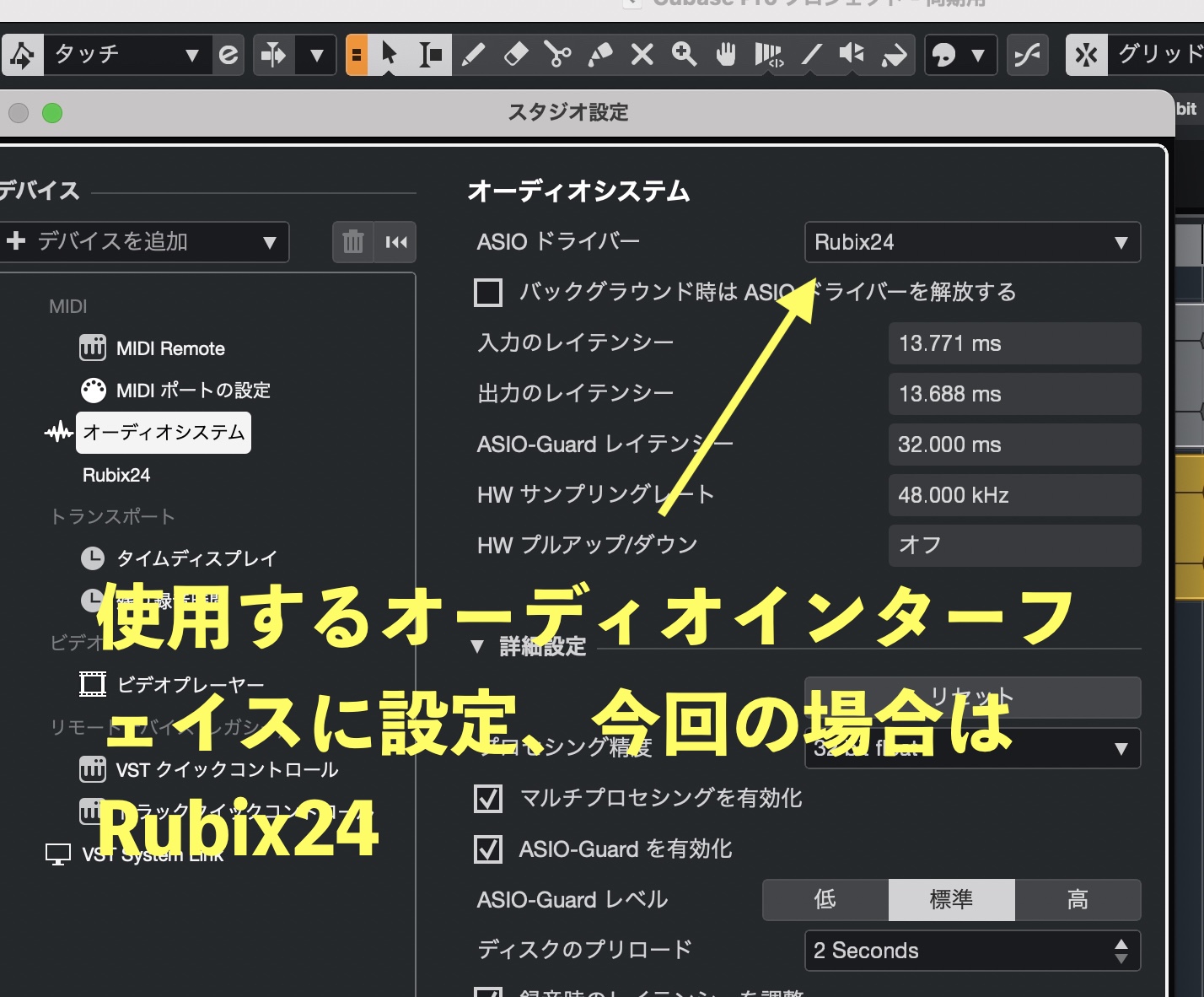Open the ASIO ドライバー Rubix24 dropdown

(x=973, y=243)
